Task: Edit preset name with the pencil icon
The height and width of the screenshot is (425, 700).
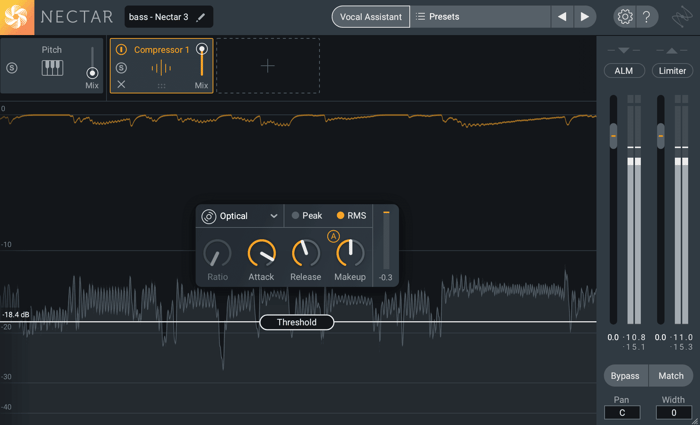Action: coord(201,17)
